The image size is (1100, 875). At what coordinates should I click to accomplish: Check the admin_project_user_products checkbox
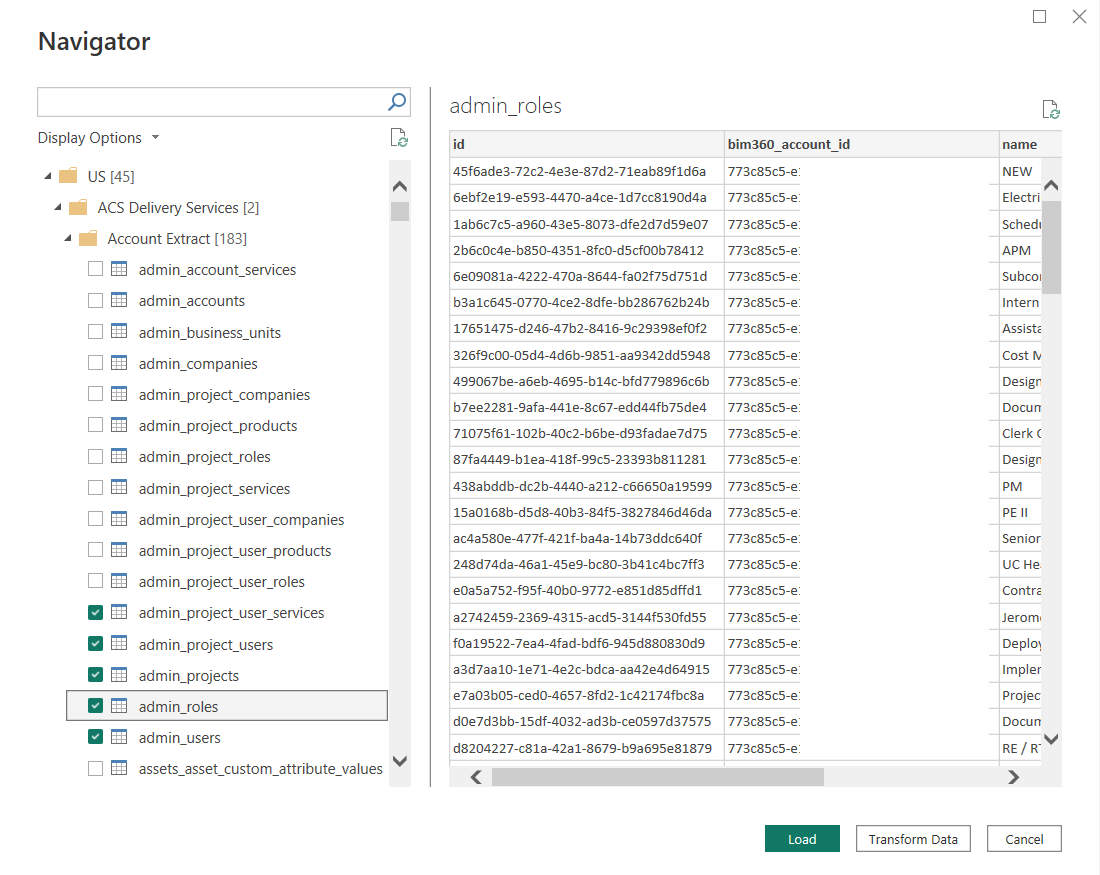point(95,550)
